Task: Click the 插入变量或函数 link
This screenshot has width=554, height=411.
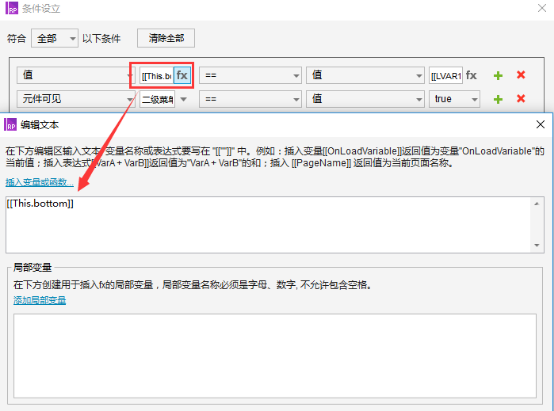Action: [40, 182]
